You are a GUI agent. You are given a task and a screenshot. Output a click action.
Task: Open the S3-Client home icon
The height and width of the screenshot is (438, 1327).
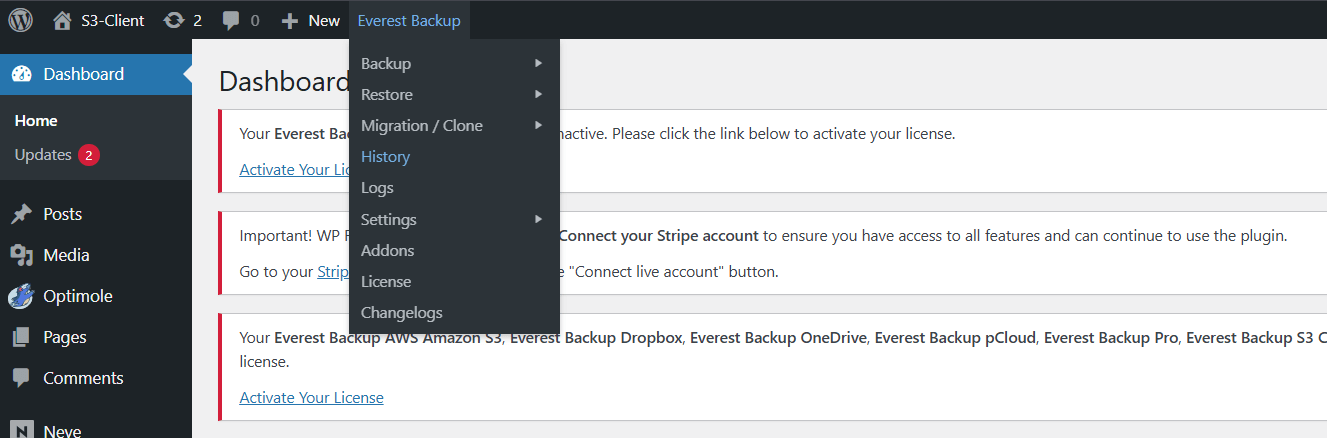[63, 20]
